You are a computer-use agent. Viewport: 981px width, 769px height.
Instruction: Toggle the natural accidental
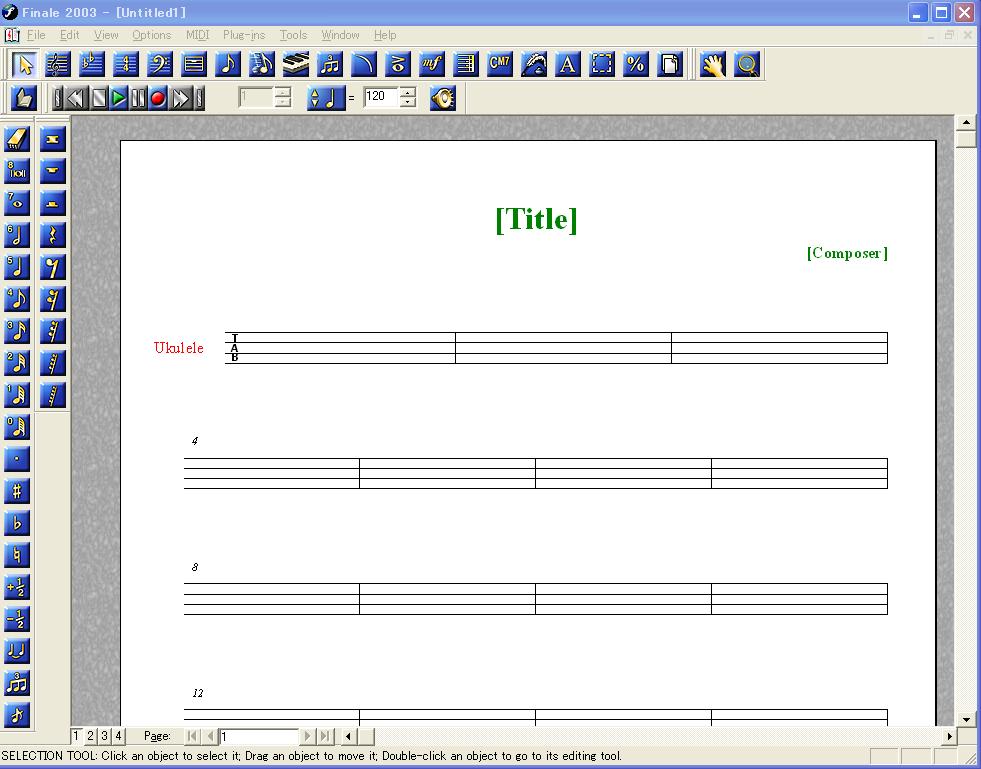click(17, 555)
